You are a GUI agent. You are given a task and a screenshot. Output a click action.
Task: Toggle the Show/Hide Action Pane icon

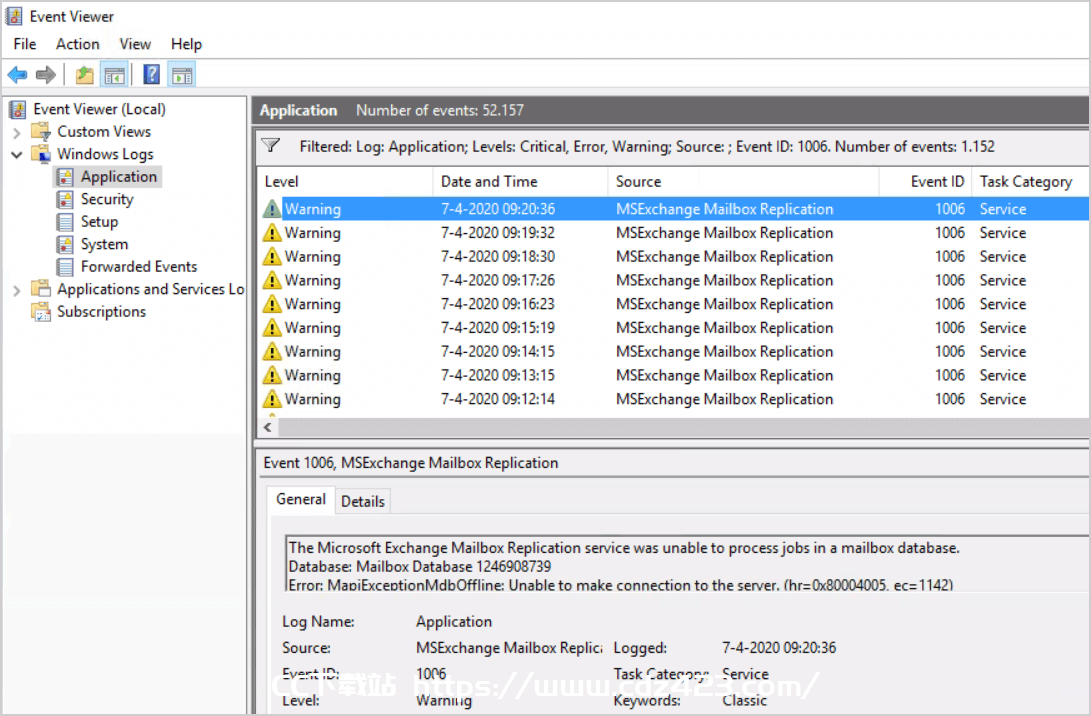point(182,74)
